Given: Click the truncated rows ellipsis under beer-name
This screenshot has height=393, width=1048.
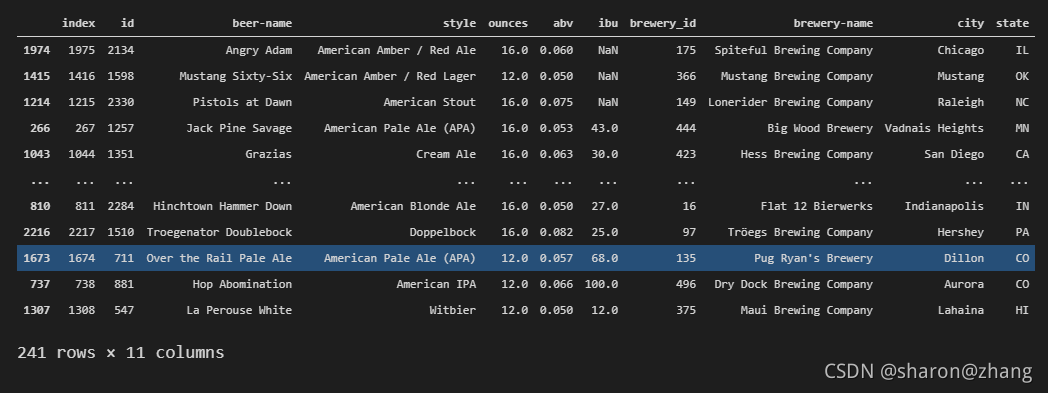Looking at the screenshot, I should [x=282, y=180].
